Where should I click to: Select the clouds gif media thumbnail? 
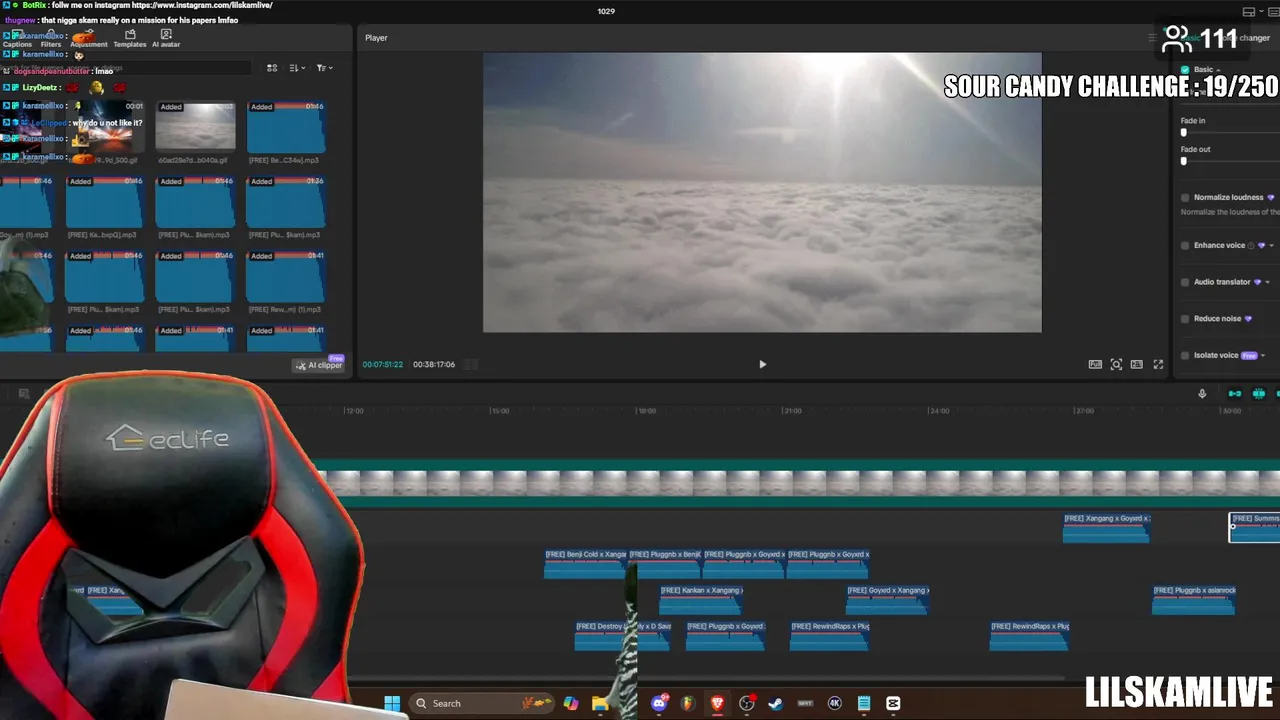pos(195,126)
